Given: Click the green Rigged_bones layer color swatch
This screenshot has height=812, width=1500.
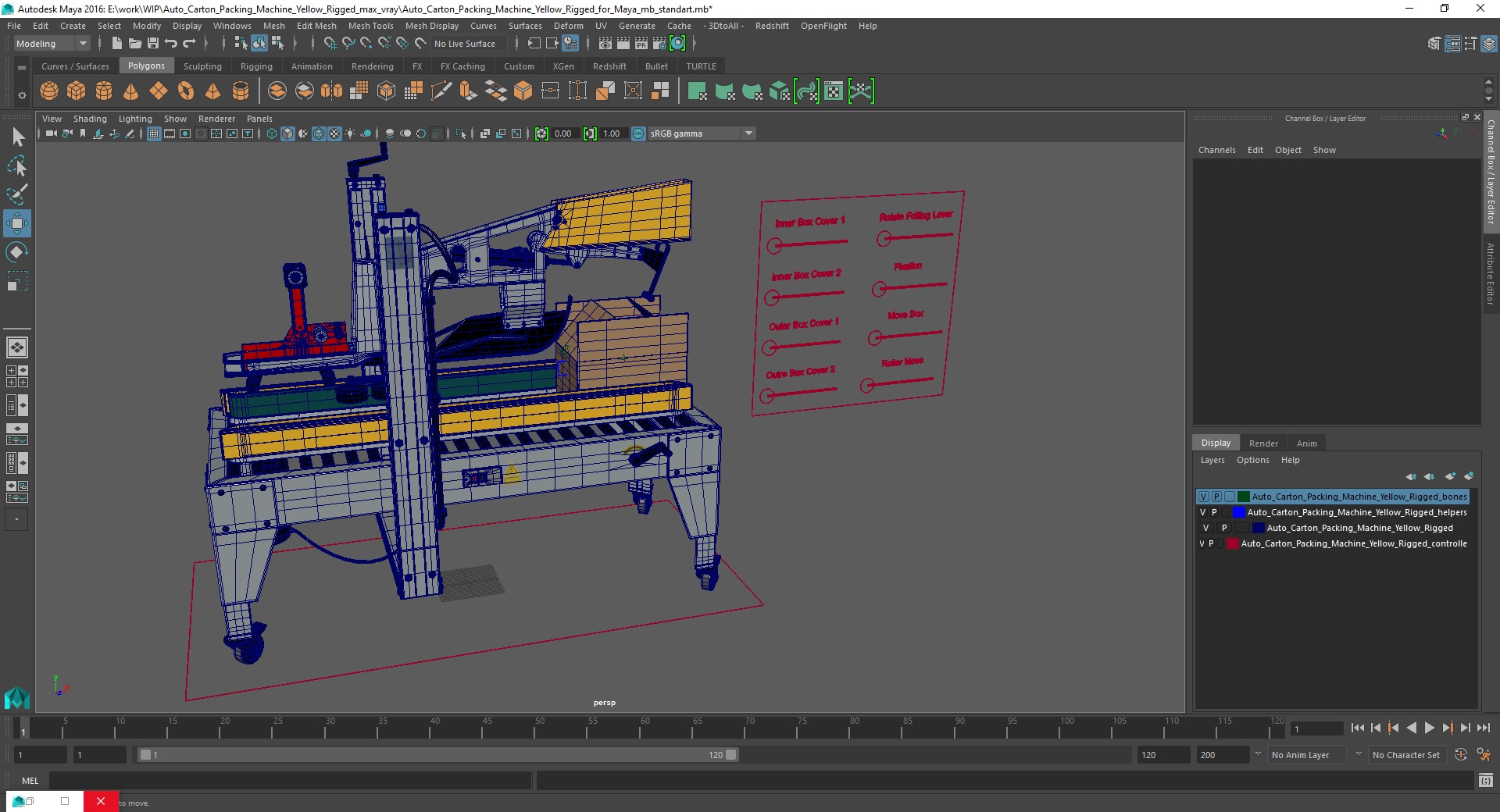Looking at the screenshot, I should click(1243, 497).
